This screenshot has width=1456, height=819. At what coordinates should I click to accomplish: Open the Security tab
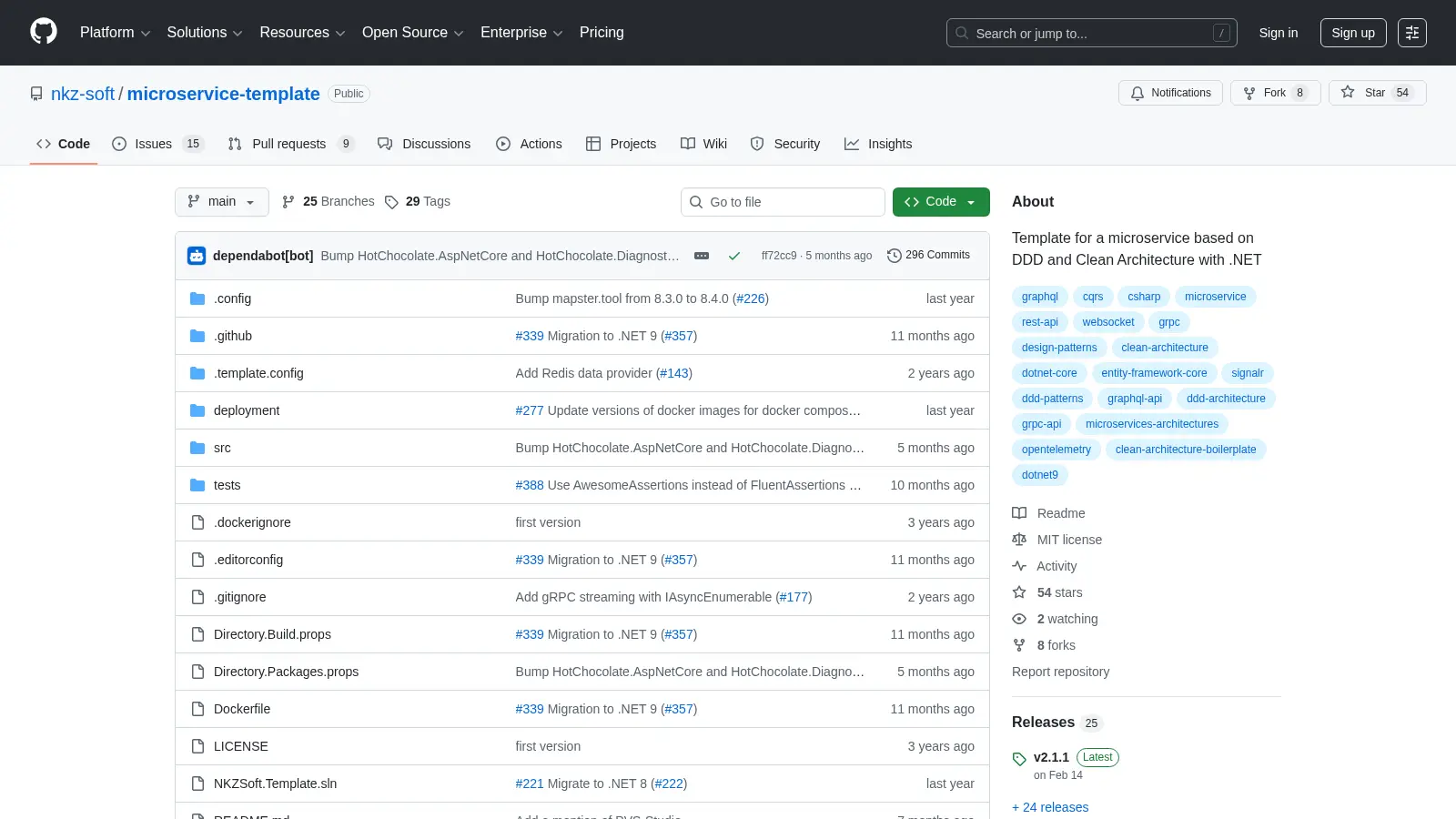pos(784,144)
